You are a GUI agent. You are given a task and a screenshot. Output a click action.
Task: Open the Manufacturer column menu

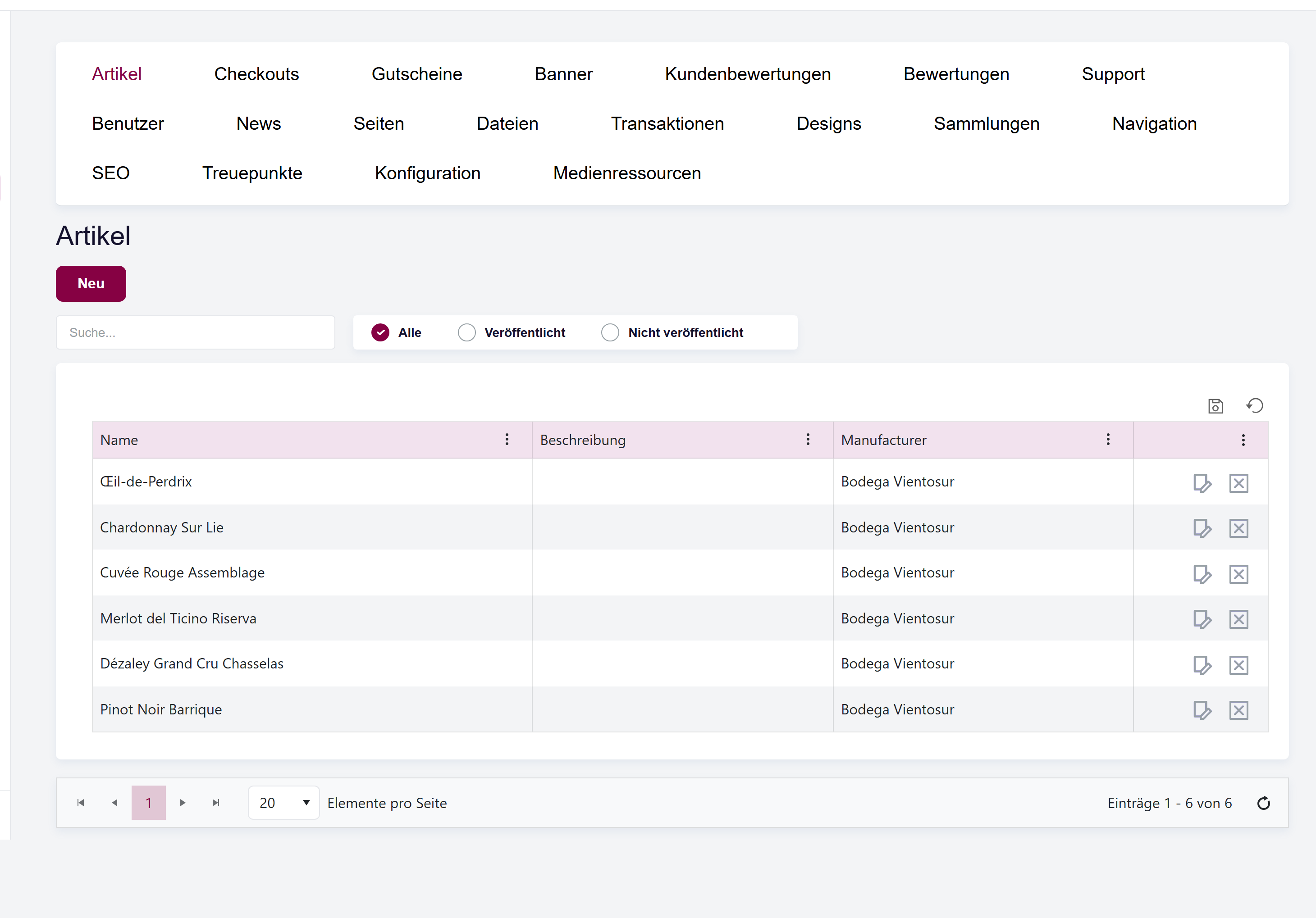1108,440
